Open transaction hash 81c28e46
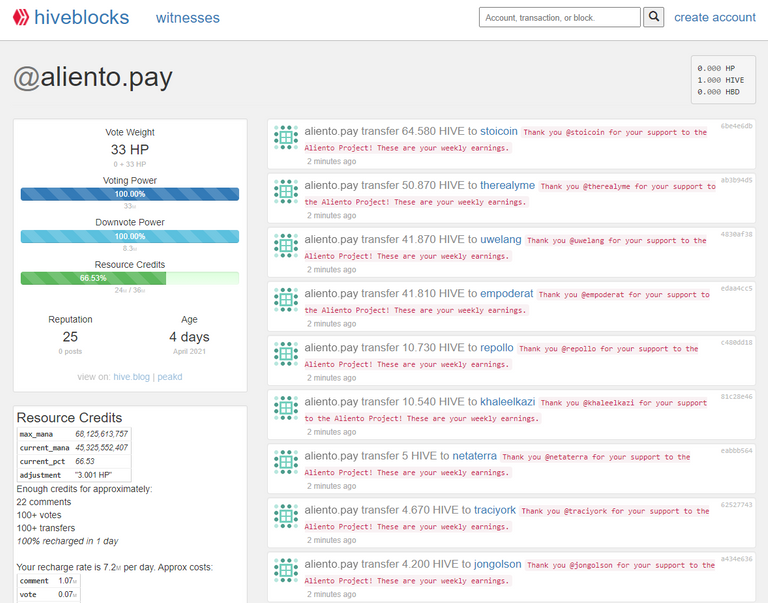768x603 pixels. pyautogui.click(x=736, y=396)
